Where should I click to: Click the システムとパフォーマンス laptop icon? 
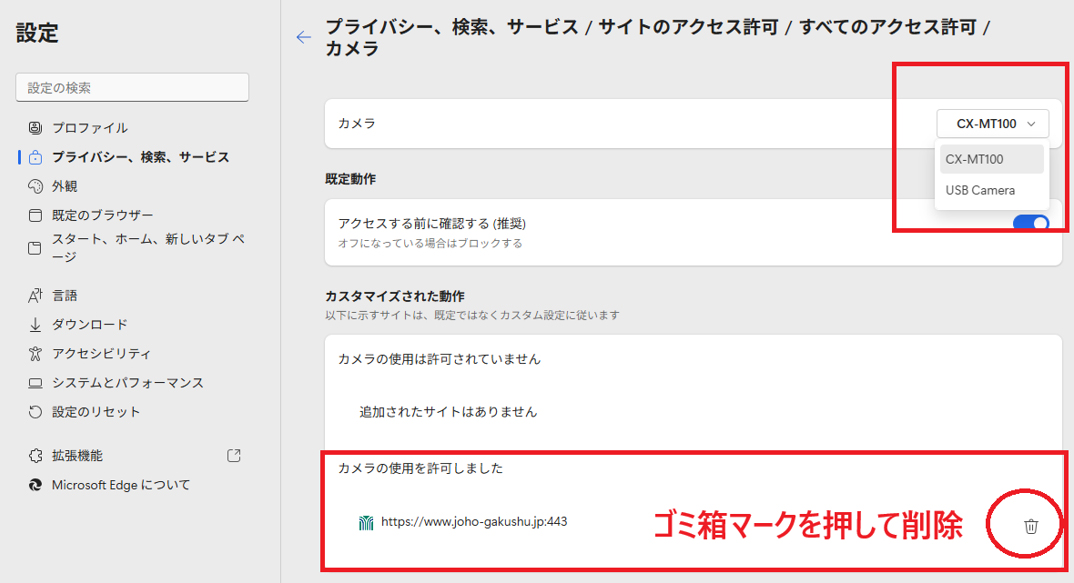(35, 383)
